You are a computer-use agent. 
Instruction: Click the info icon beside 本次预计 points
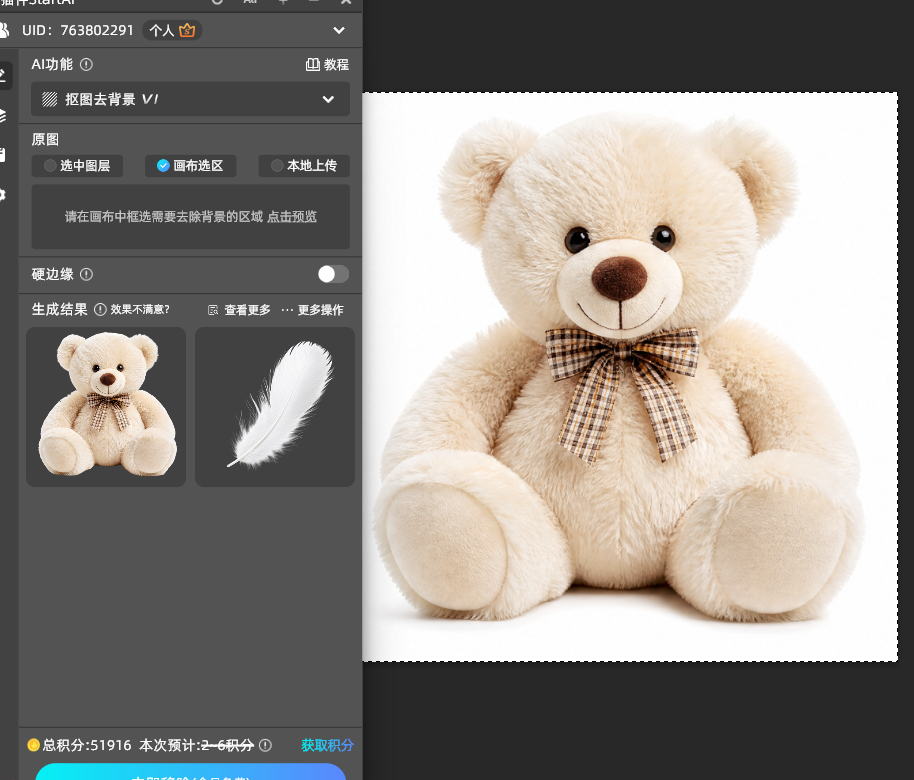point(265,745)
